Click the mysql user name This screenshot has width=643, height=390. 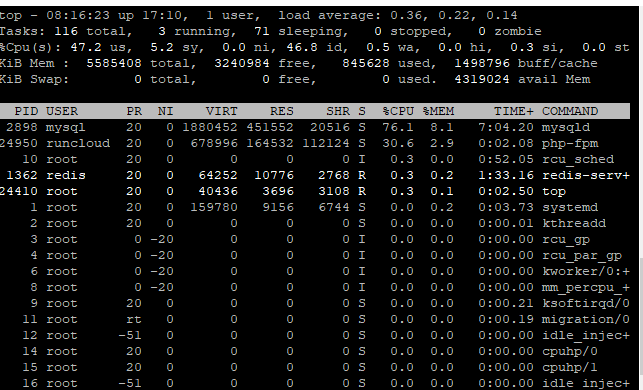click(x=66, y=128)
